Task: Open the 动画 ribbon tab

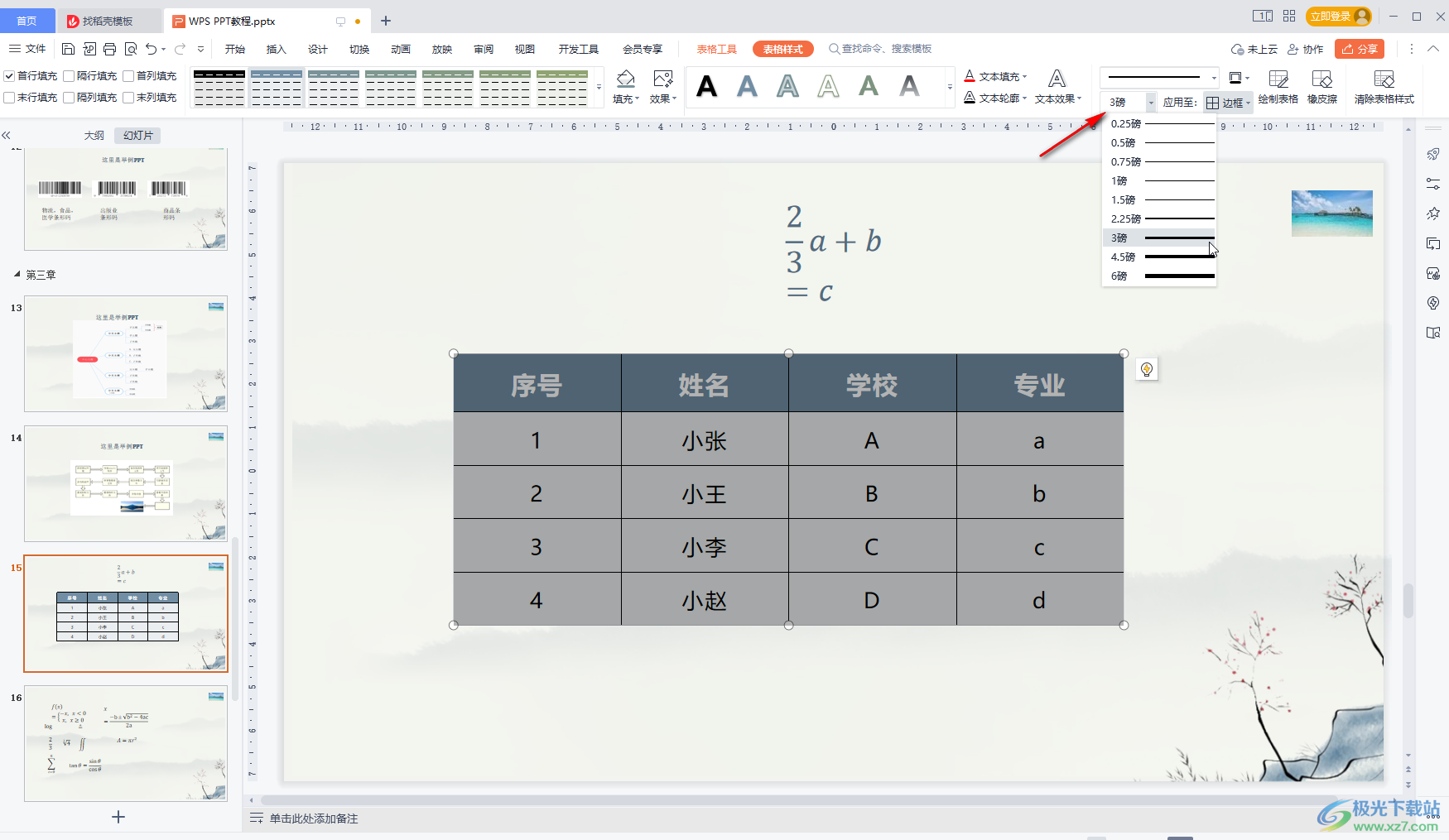Action: [x=401, y=49]
